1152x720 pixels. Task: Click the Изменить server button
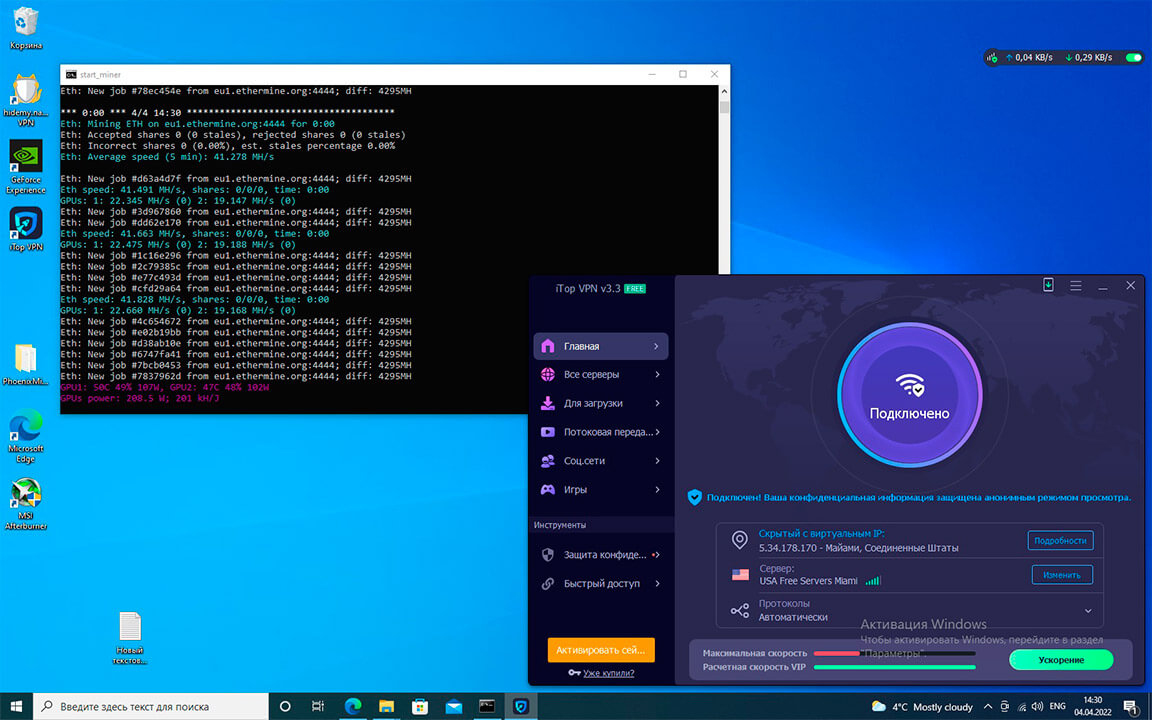click(1062, 575)
